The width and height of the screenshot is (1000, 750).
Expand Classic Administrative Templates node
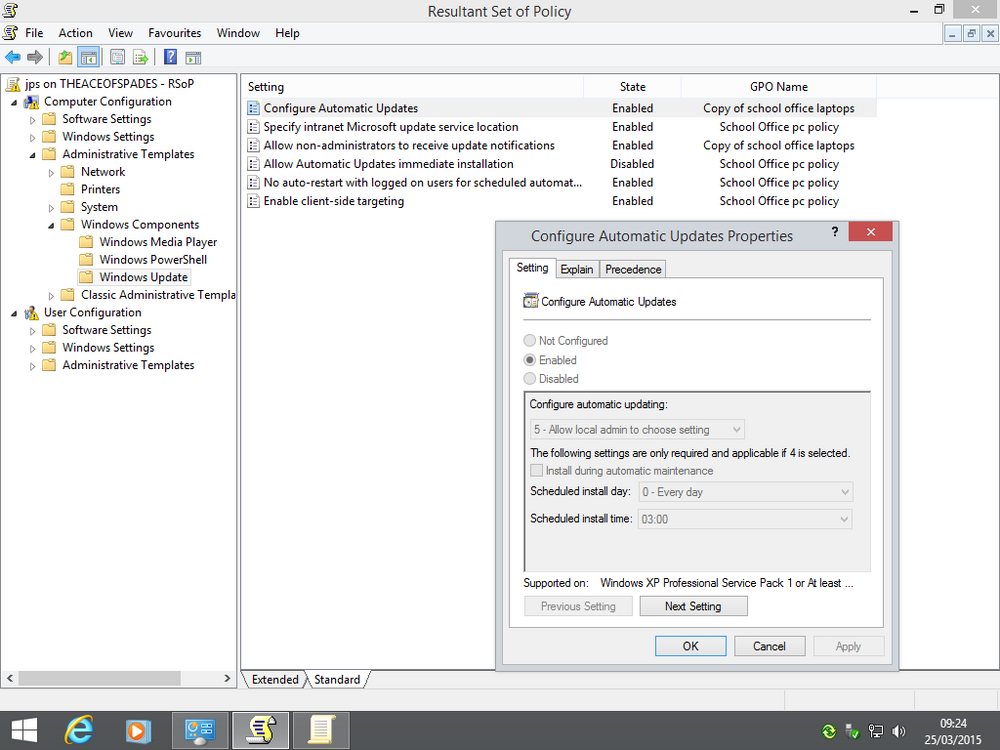pyautogui.click(x=51, y=296)
